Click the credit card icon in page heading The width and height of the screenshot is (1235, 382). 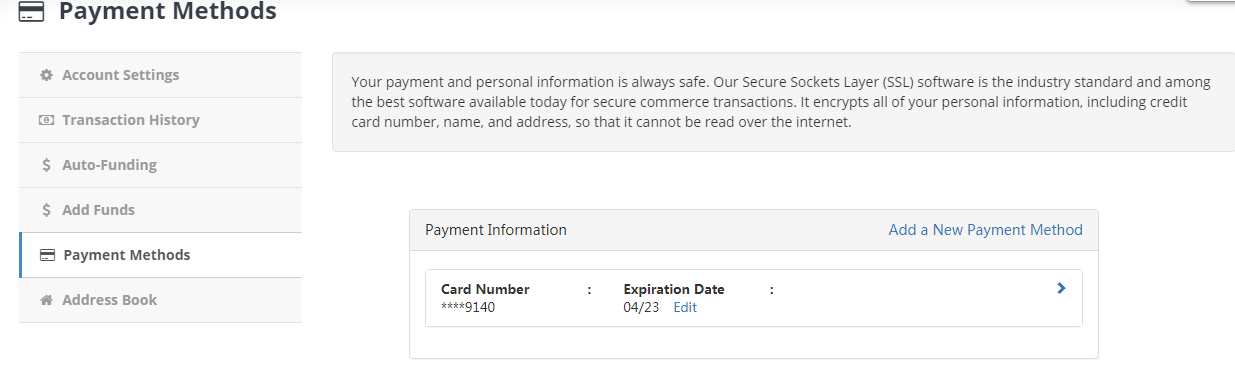tap(32, 12)
